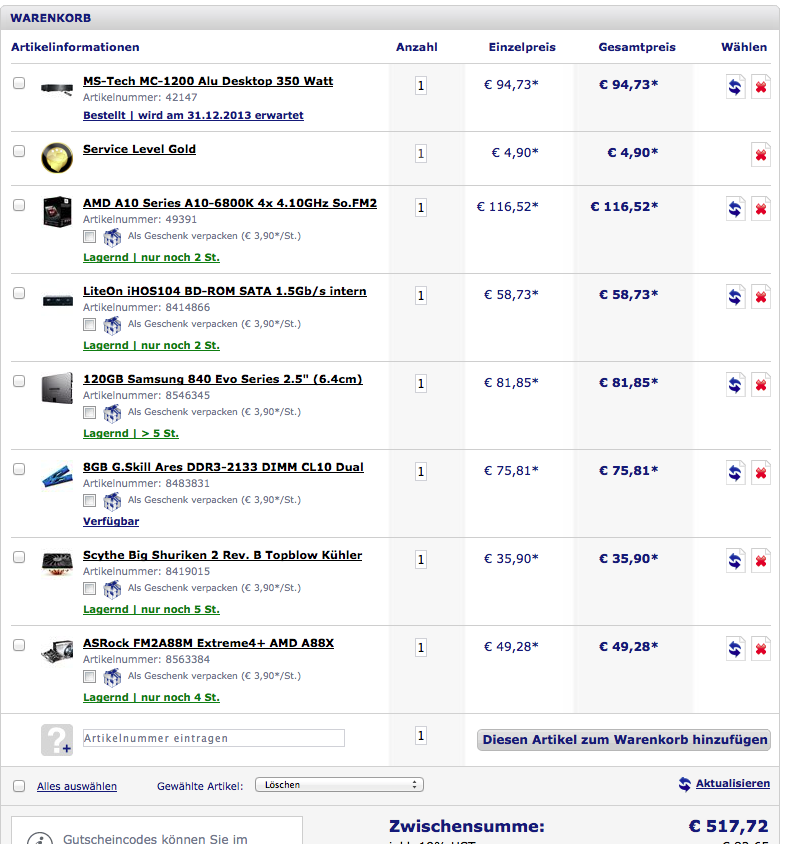The height and width of the screenshot is (844, 790).
Task: Click gift box icon under AMD A10
Action: click(x=112, y=237)
